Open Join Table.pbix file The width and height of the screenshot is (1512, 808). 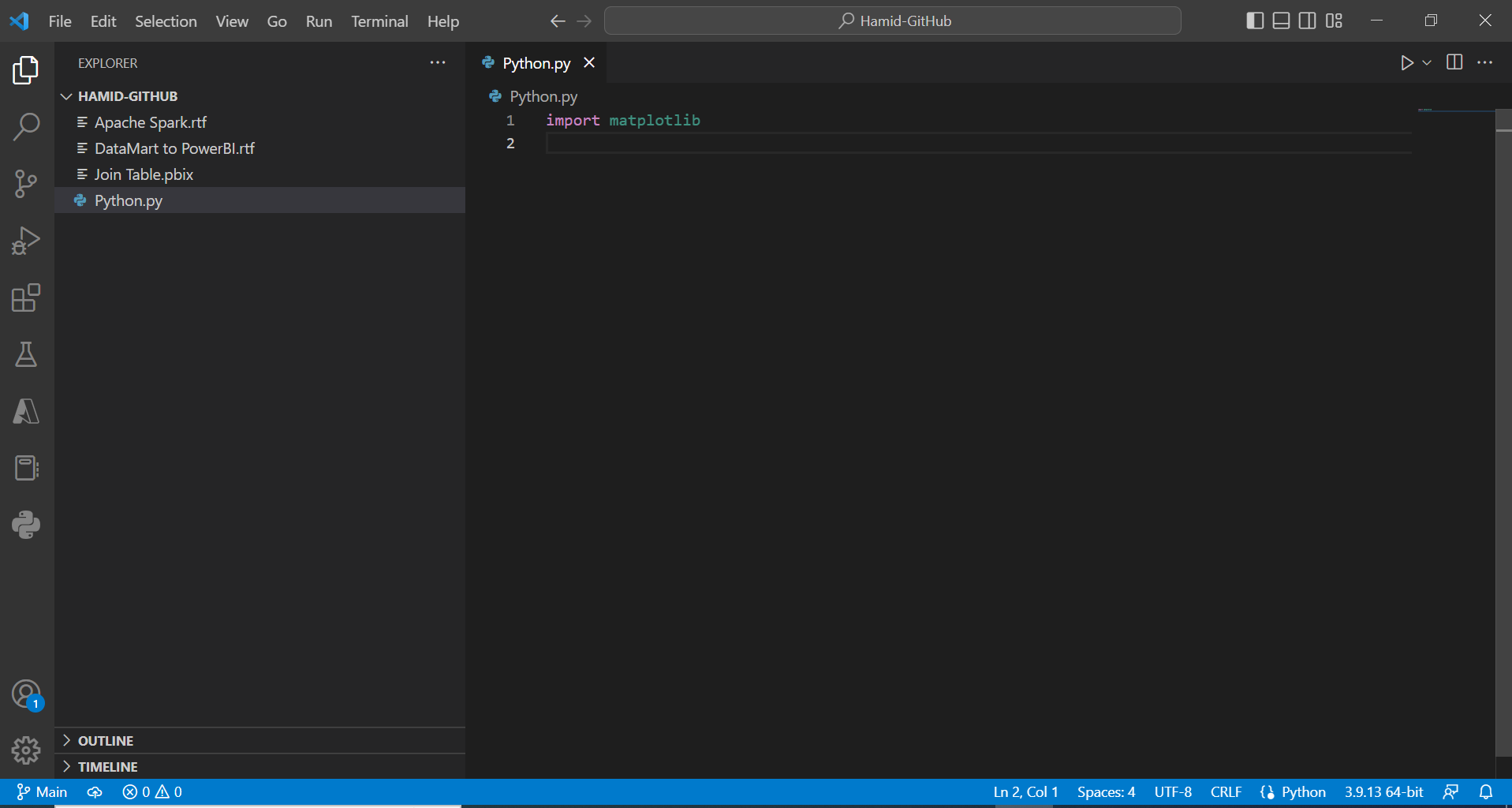click(260, 174)
